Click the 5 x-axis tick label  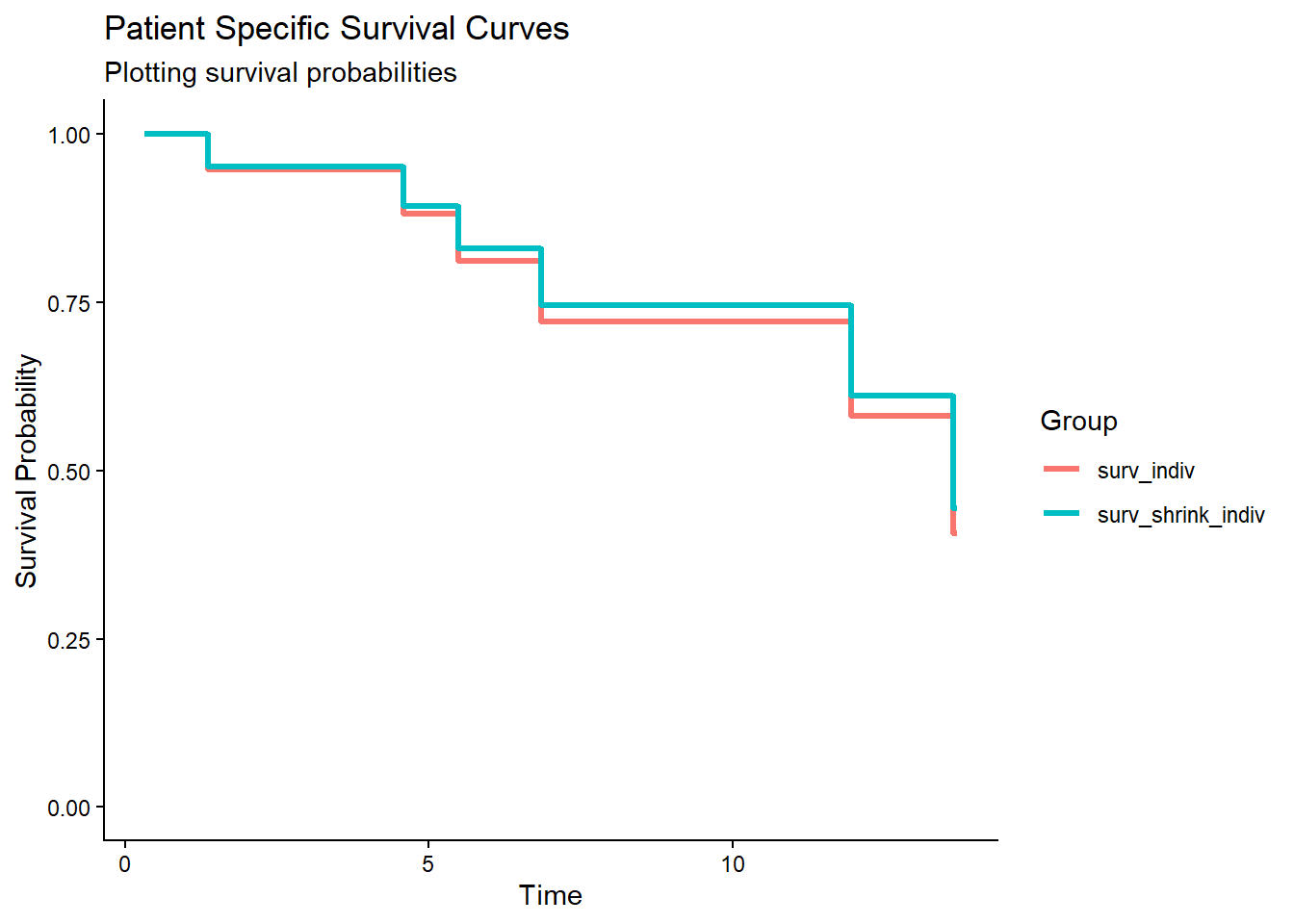(428, 864)
